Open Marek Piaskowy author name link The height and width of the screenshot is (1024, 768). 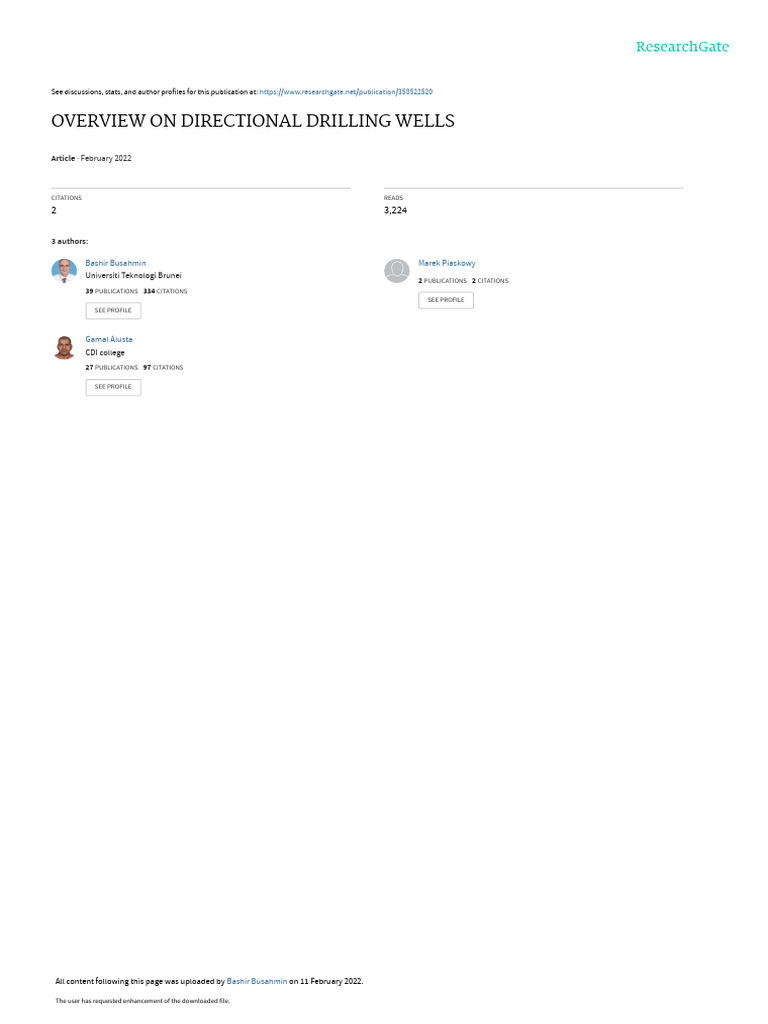click(447, 263)
